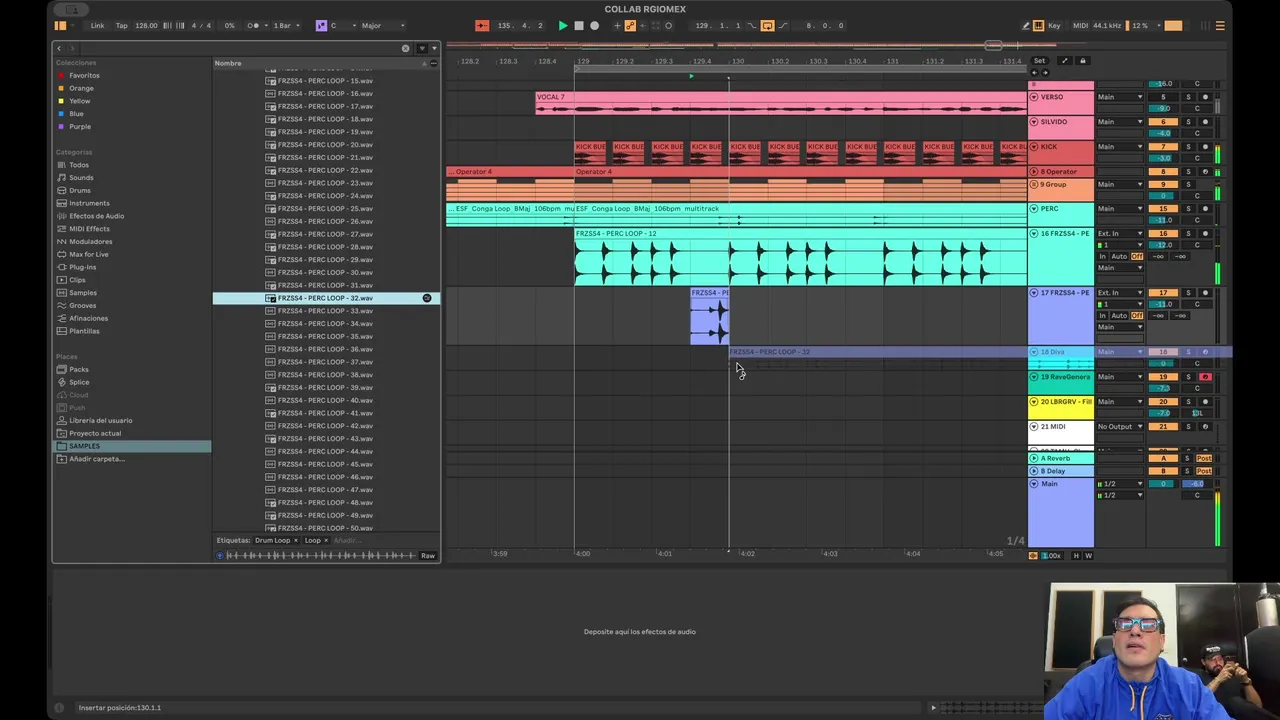The height and width of the screenshot is (720, 1280).
Task: Open the Major scale type dropdown
Action: click(383, 26)
